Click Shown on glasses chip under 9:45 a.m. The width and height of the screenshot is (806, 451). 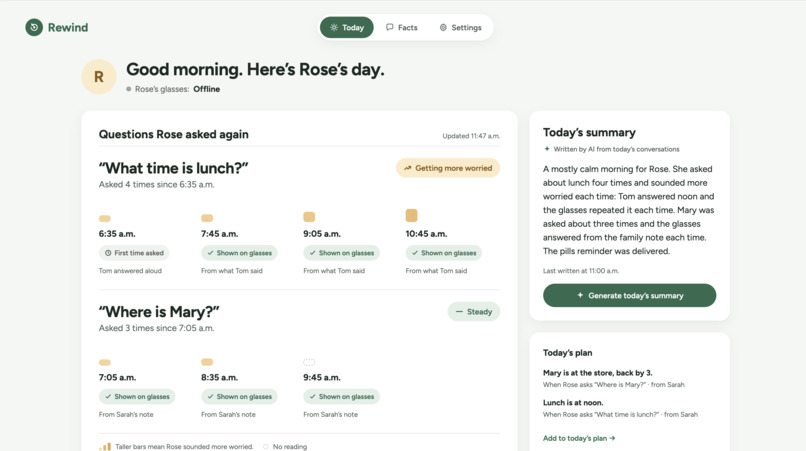pos(341,396)
